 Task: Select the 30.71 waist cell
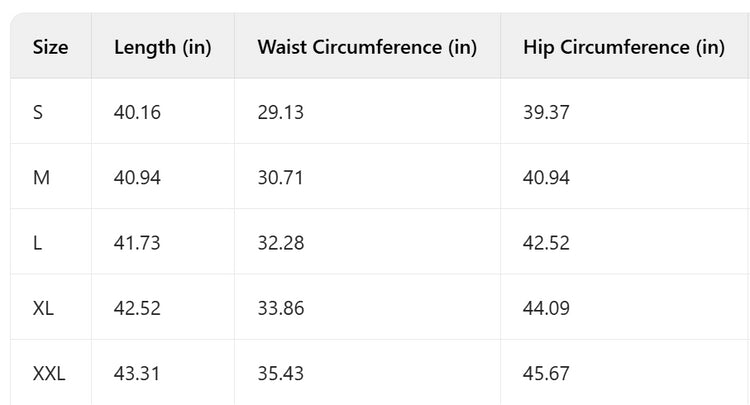point(280,177)
